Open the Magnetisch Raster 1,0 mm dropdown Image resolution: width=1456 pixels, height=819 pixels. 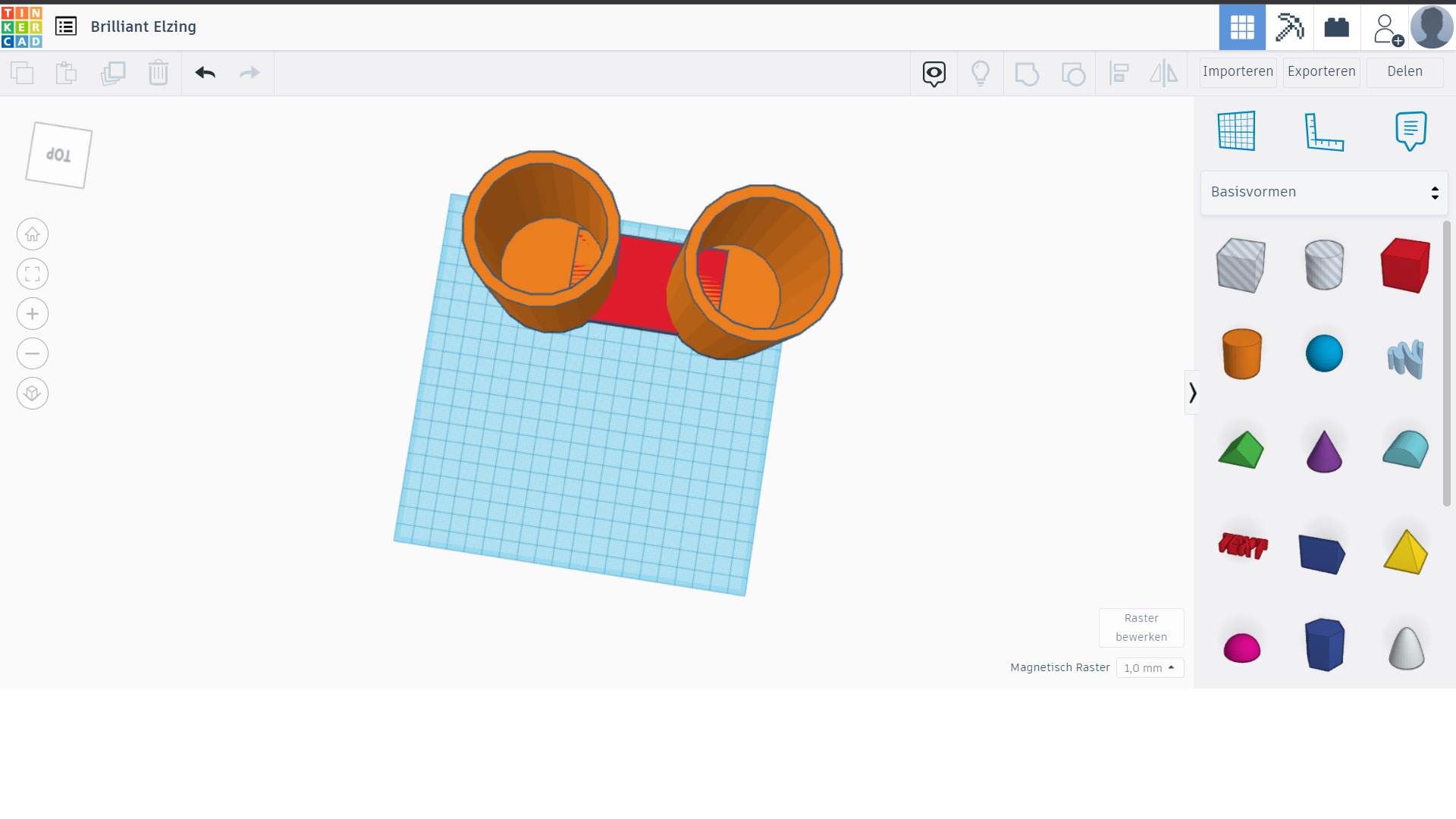point(1150,668)
